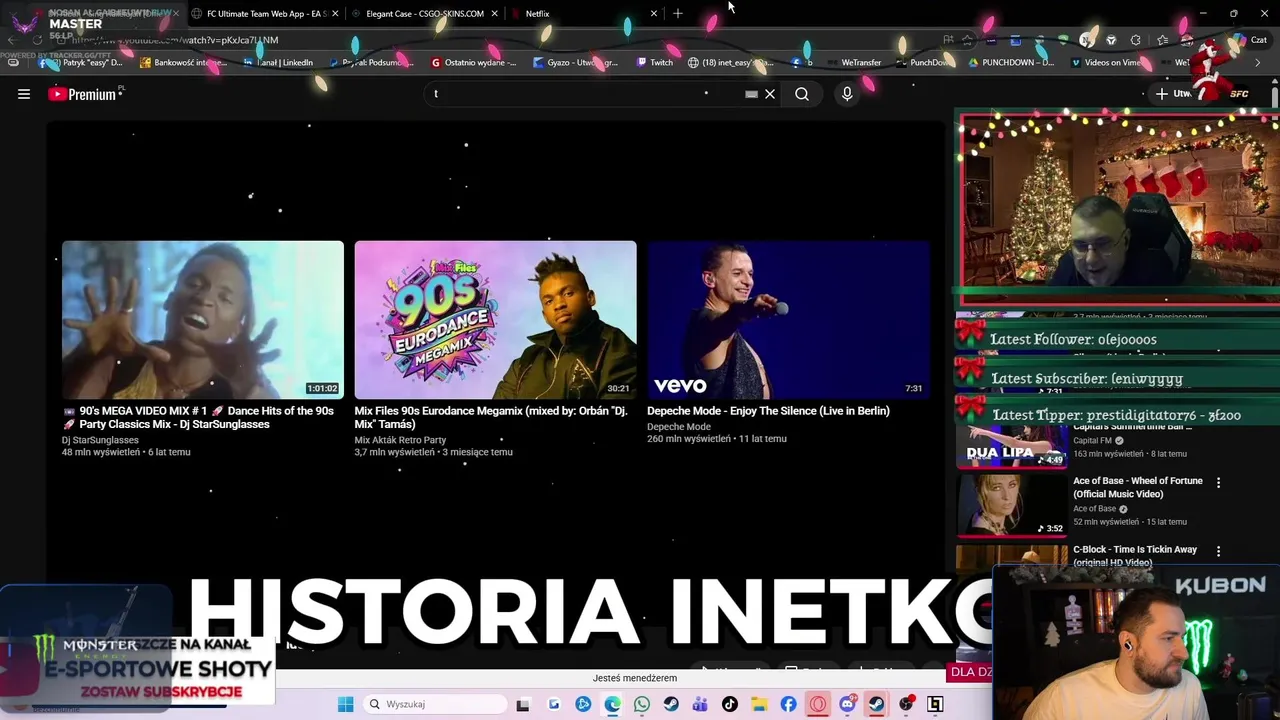Open Ace of Base video options menu
Viewport: 1280px width, 720px height.
point(1218,483)
